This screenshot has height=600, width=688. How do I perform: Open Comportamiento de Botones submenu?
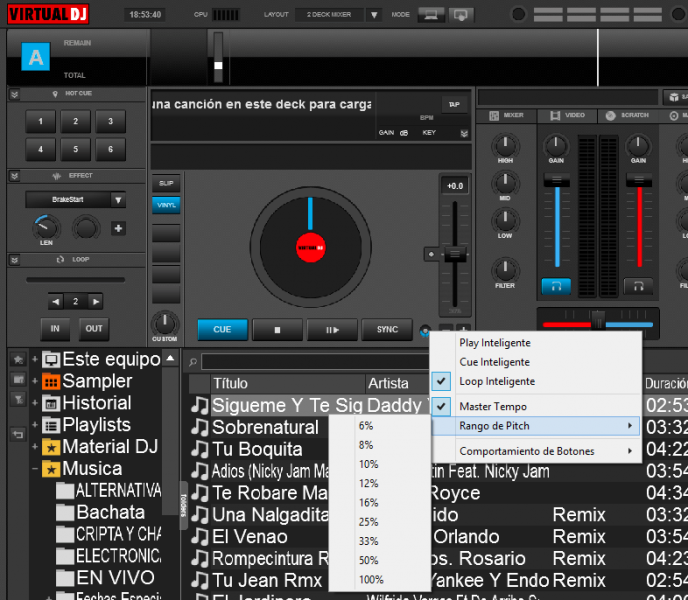534,451
